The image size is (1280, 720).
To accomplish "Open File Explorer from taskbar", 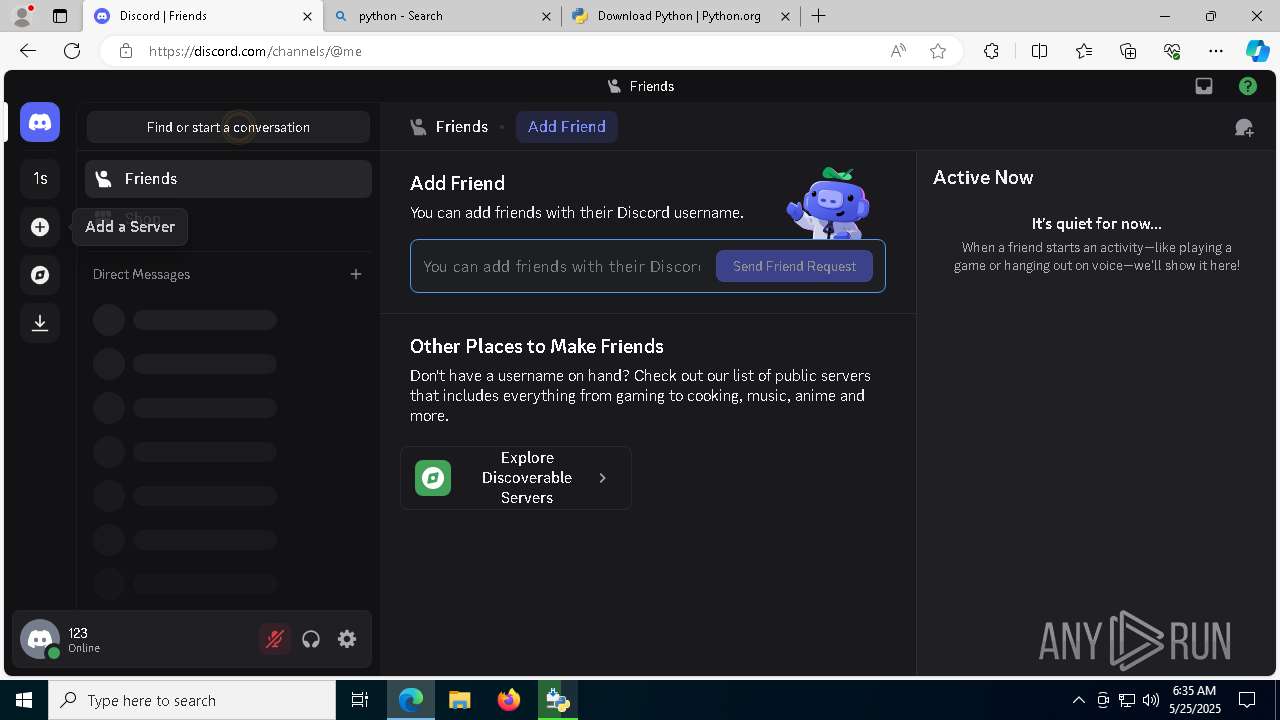I will (x=460, y=700).
